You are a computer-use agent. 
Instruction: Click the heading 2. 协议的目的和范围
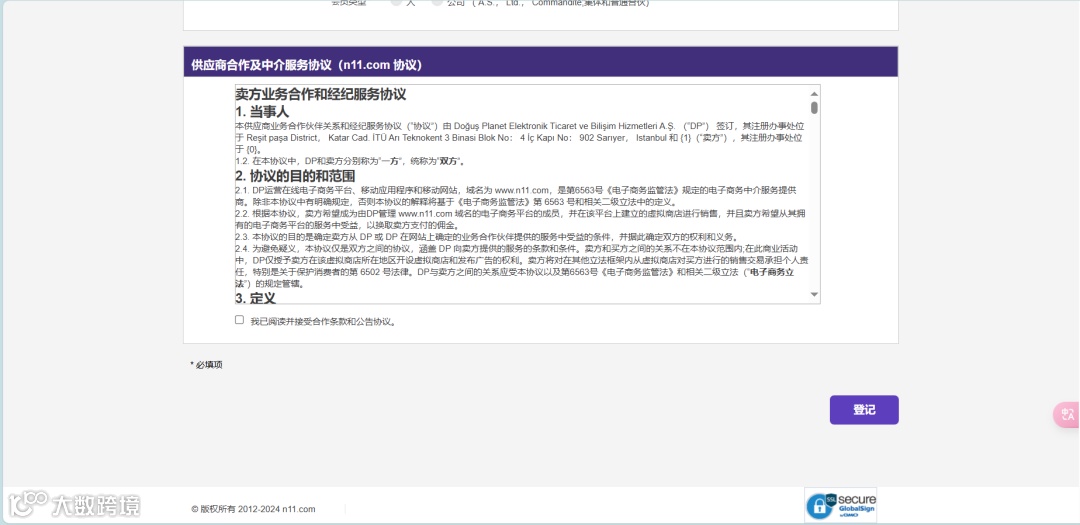click(295, 176)
